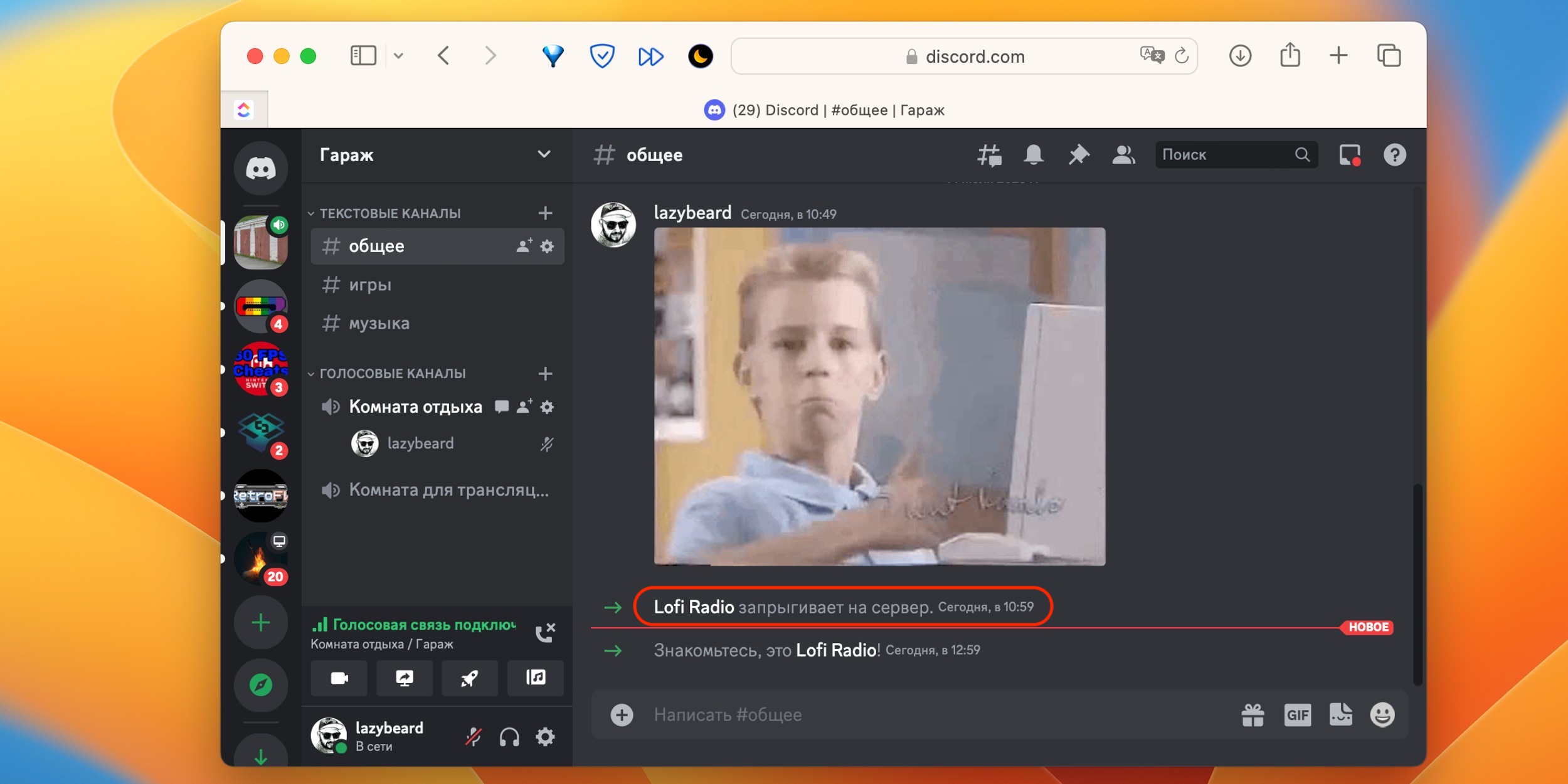Switch to музыка channel

pos(437,324)
